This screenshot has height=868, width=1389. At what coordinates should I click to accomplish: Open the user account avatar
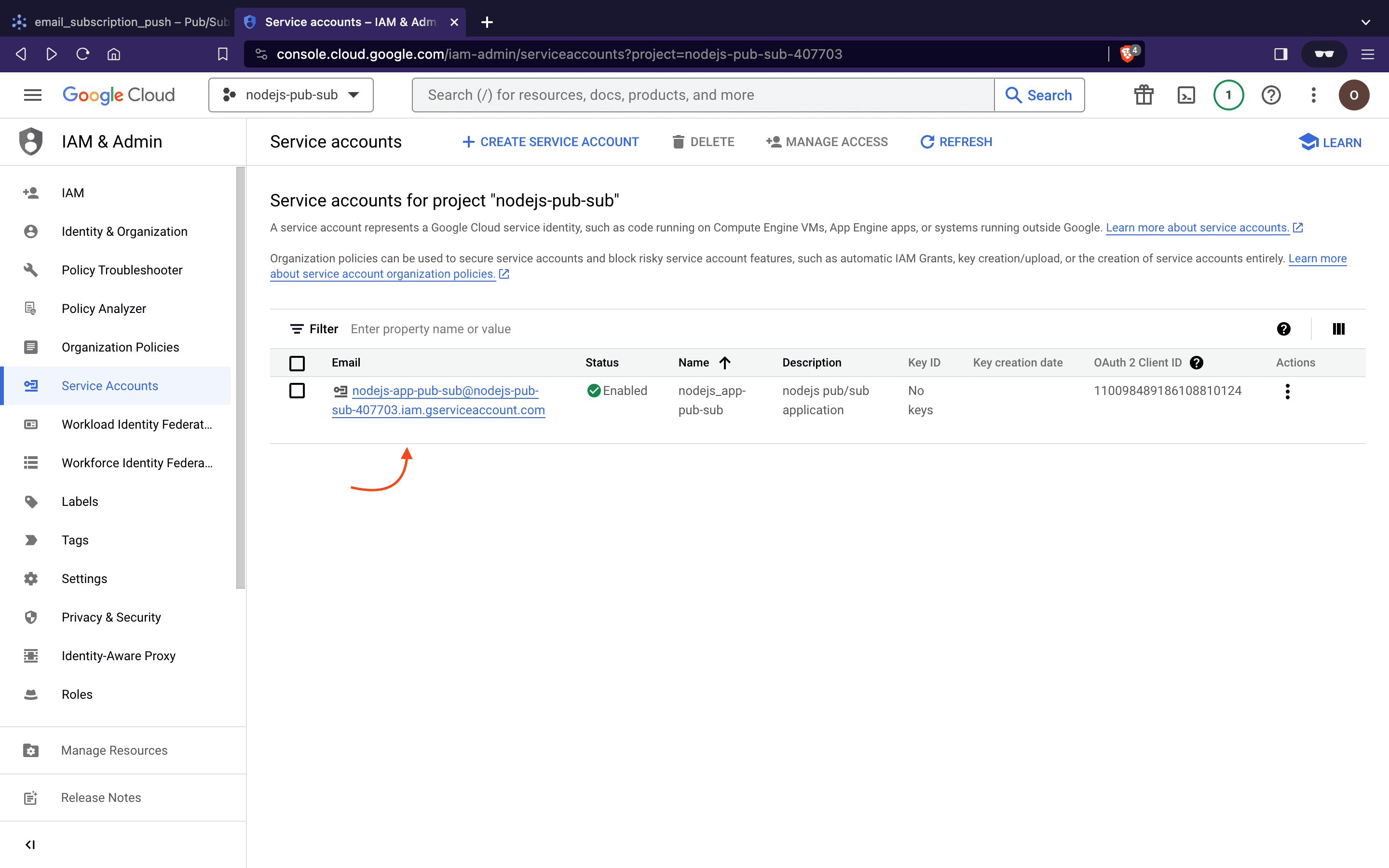(1354, 95)
